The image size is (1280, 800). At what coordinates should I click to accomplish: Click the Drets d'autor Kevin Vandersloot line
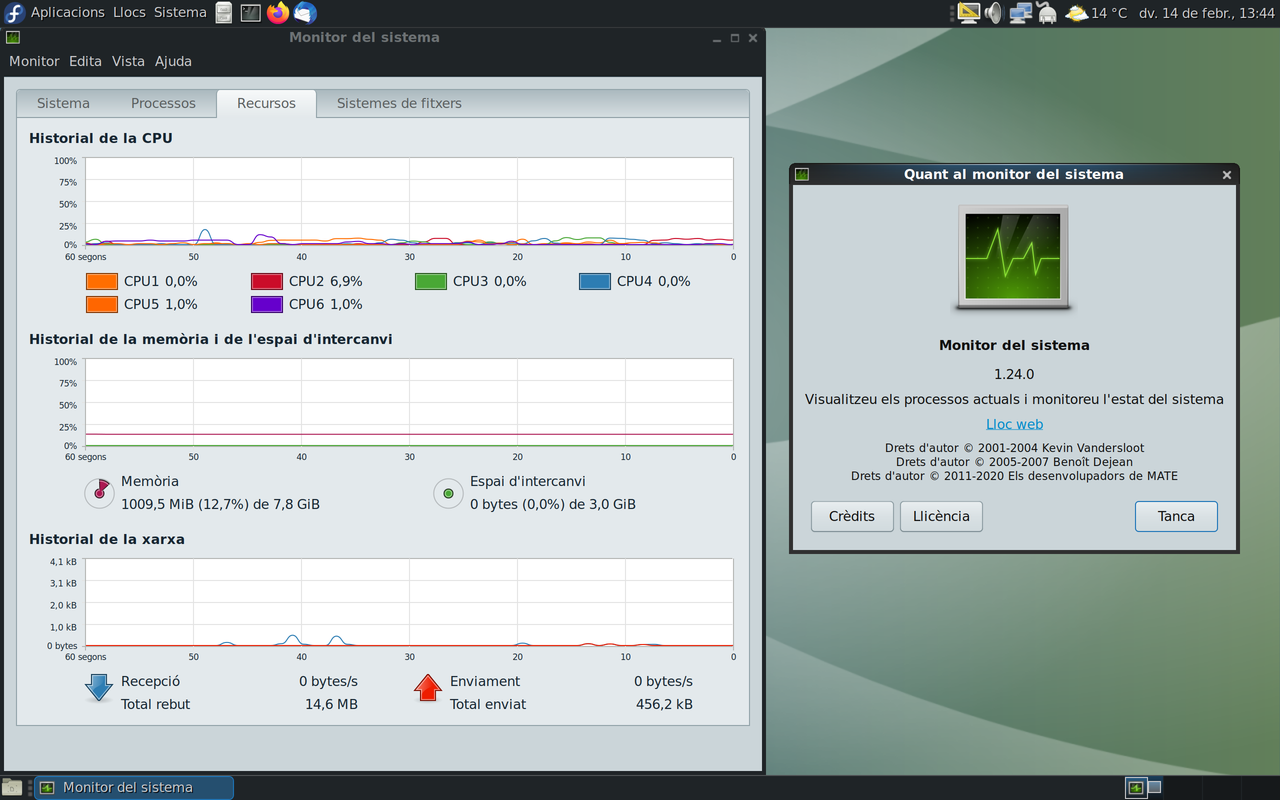tap(1014, 448)
